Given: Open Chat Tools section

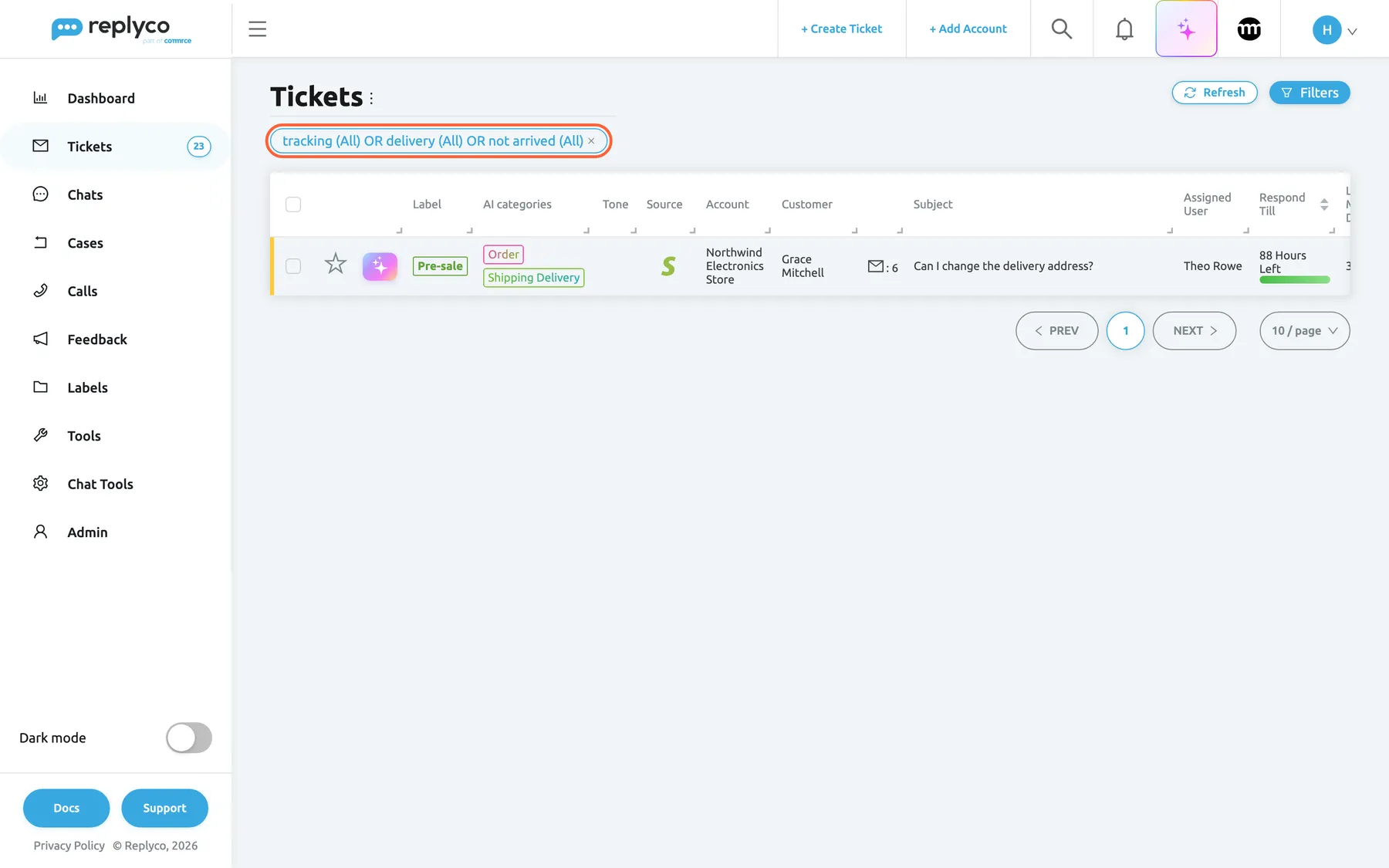Looking at the screenshot, I should coord(100,484).
